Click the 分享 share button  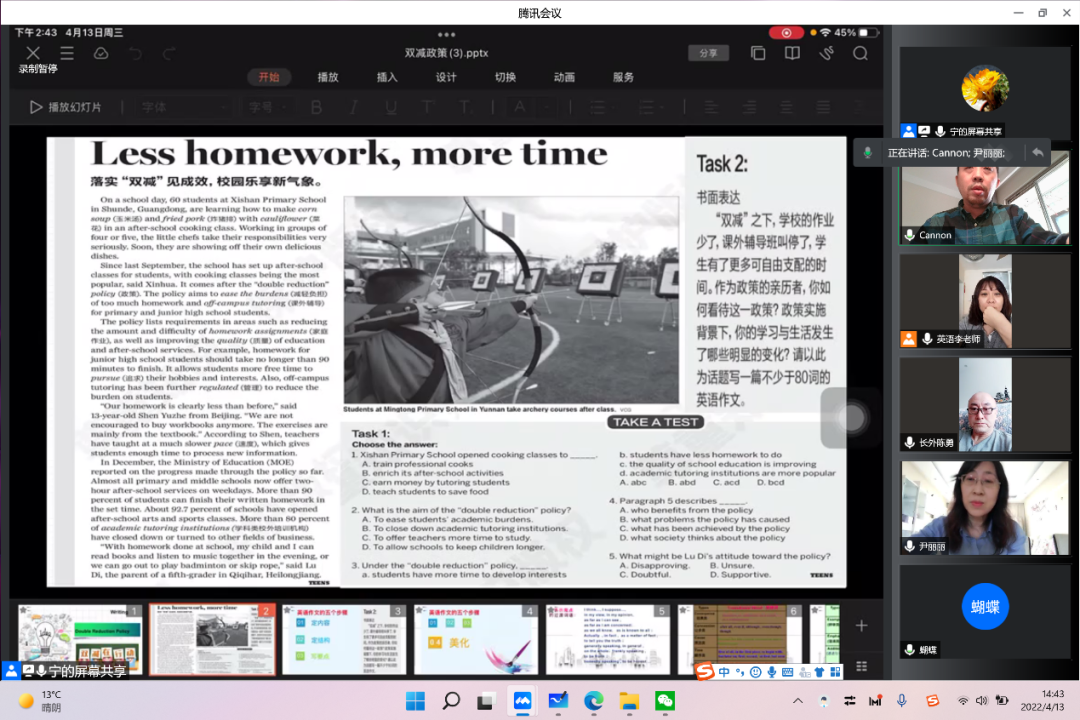click(x=708, y=53)
